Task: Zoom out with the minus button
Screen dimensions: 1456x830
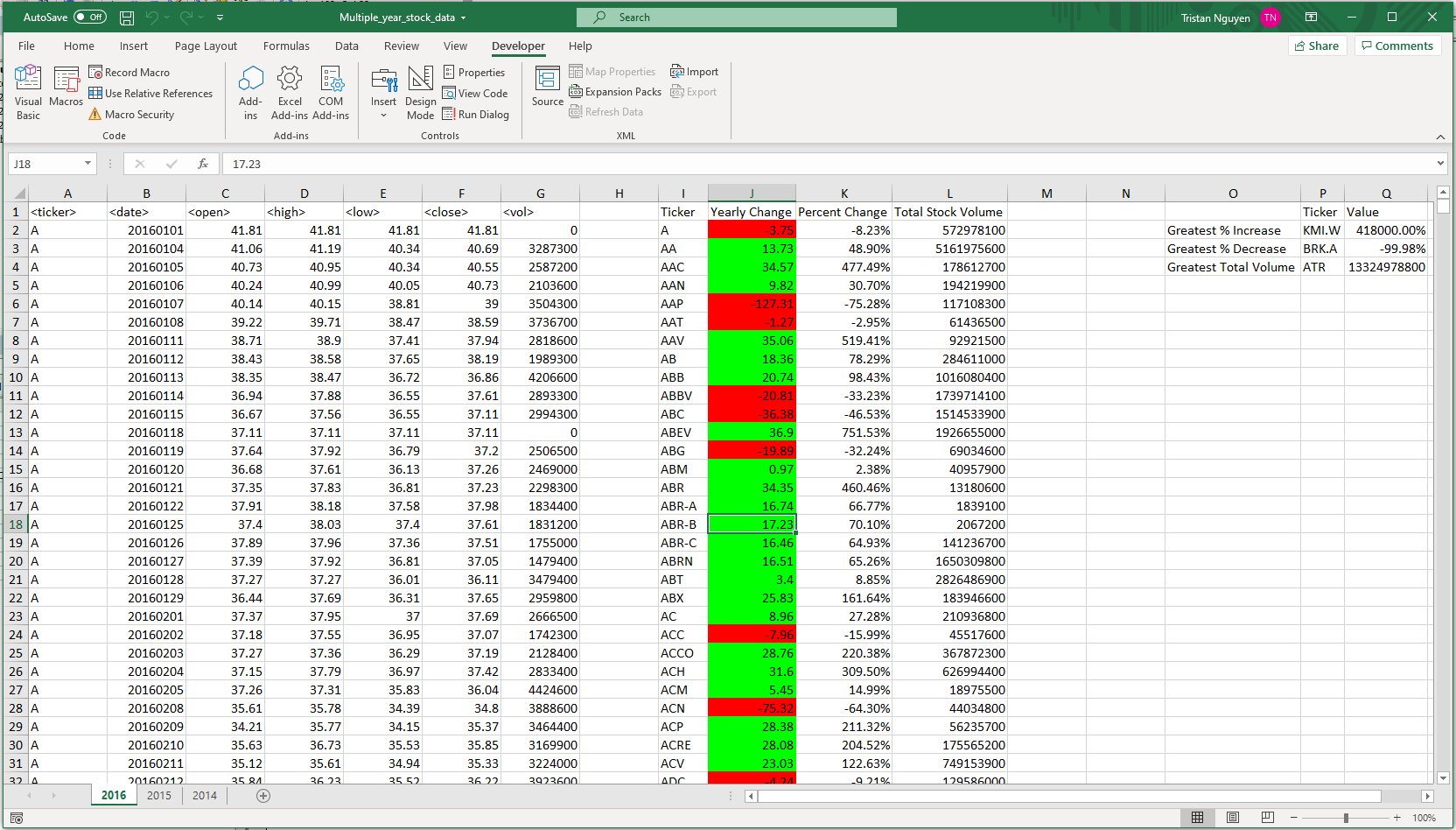Action: point(1293,818)
